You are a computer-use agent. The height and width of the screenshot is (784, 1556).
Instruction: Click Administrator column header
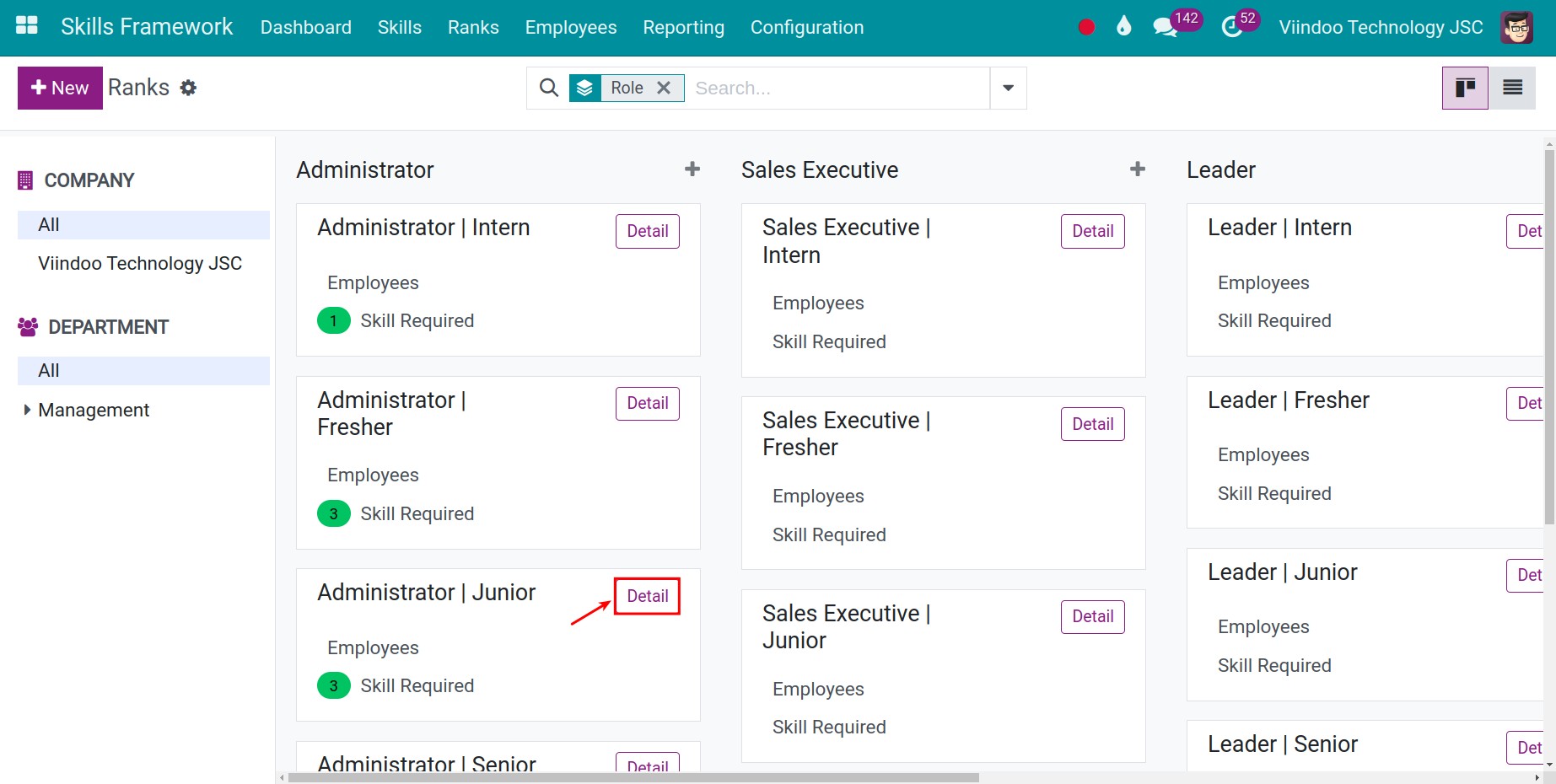365,169
